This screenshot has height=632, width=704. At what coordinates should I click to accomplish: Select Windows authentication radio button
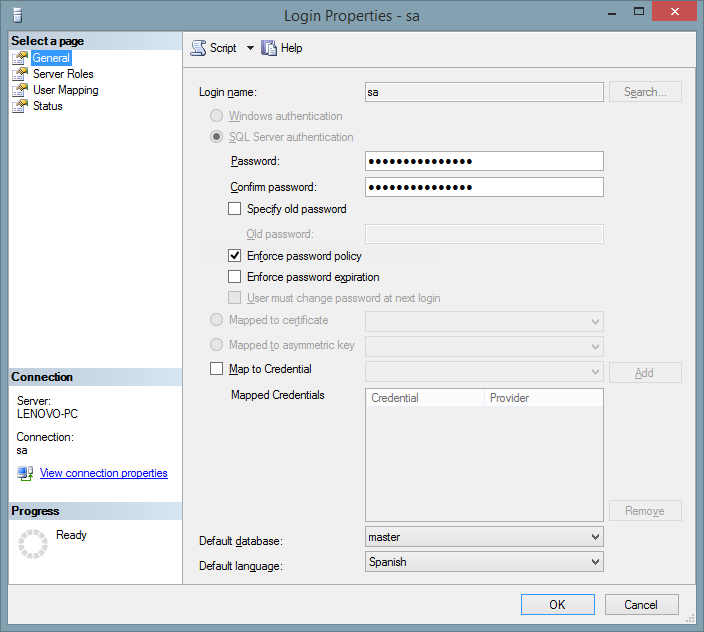coord(216,116)
